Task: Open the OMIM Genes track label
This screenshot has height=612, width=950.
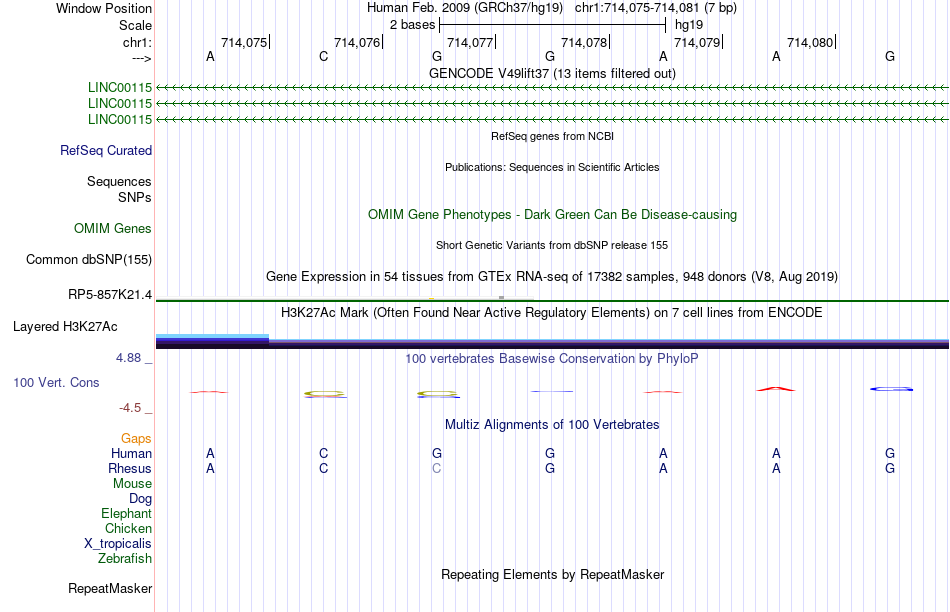Action: [113, 228]
